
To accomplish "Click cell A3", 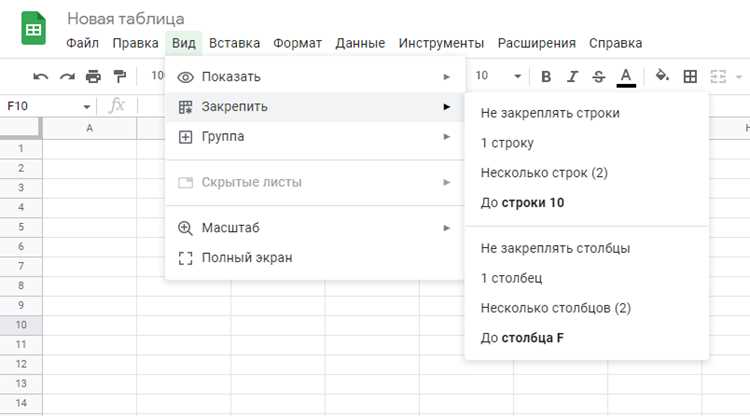I will (x=89, y=188).
